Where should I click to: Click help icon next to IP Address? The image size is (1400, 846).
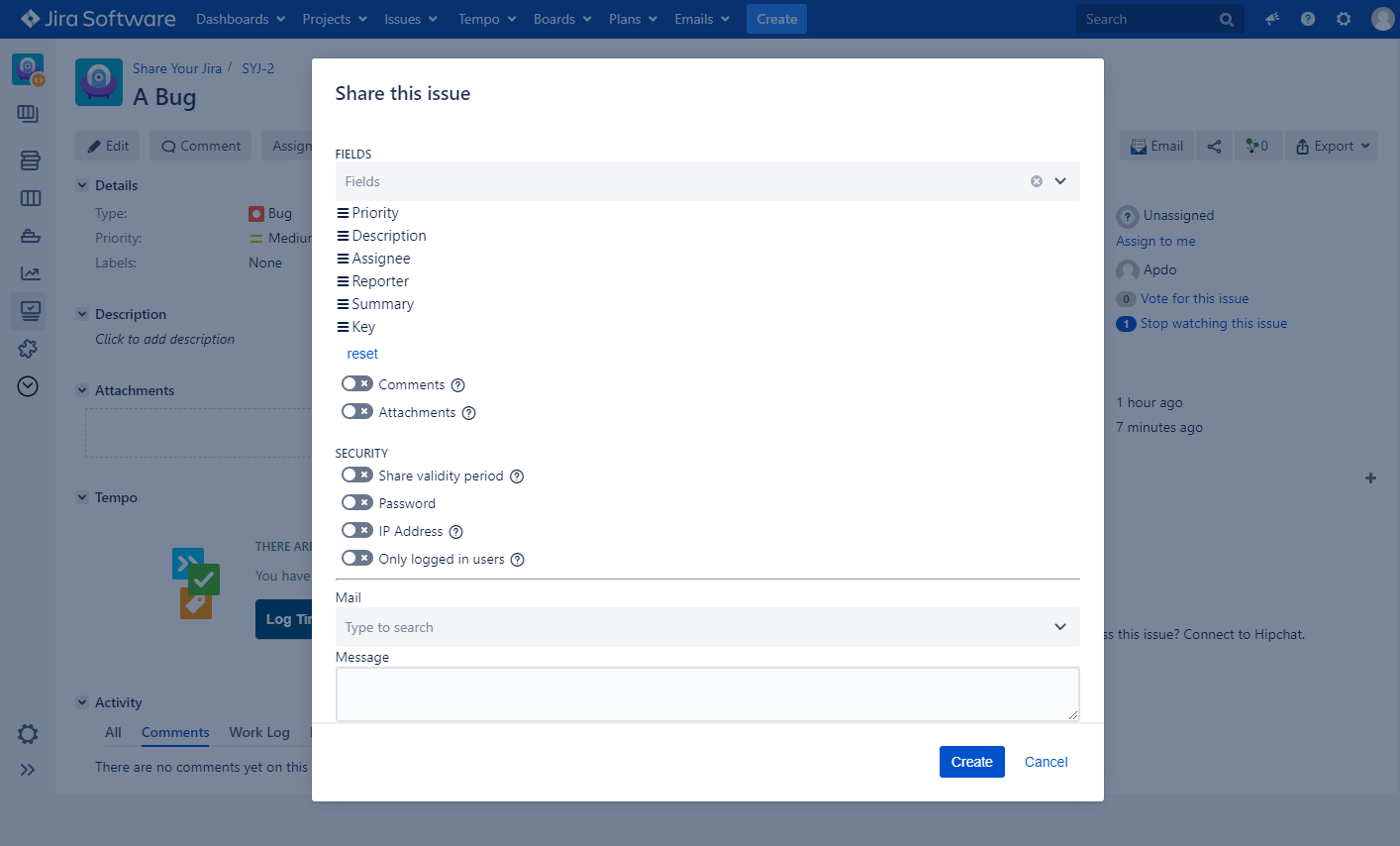[456, 532]
